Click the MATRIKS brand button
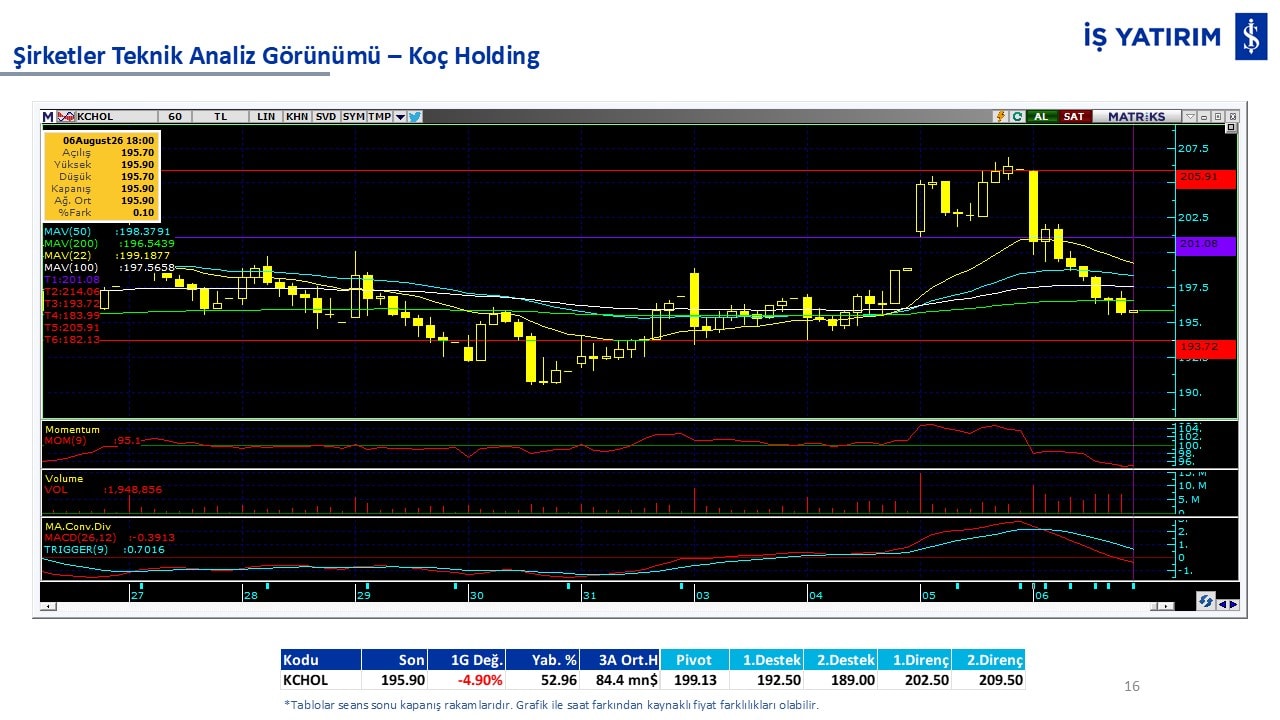 click(1136, 117)
